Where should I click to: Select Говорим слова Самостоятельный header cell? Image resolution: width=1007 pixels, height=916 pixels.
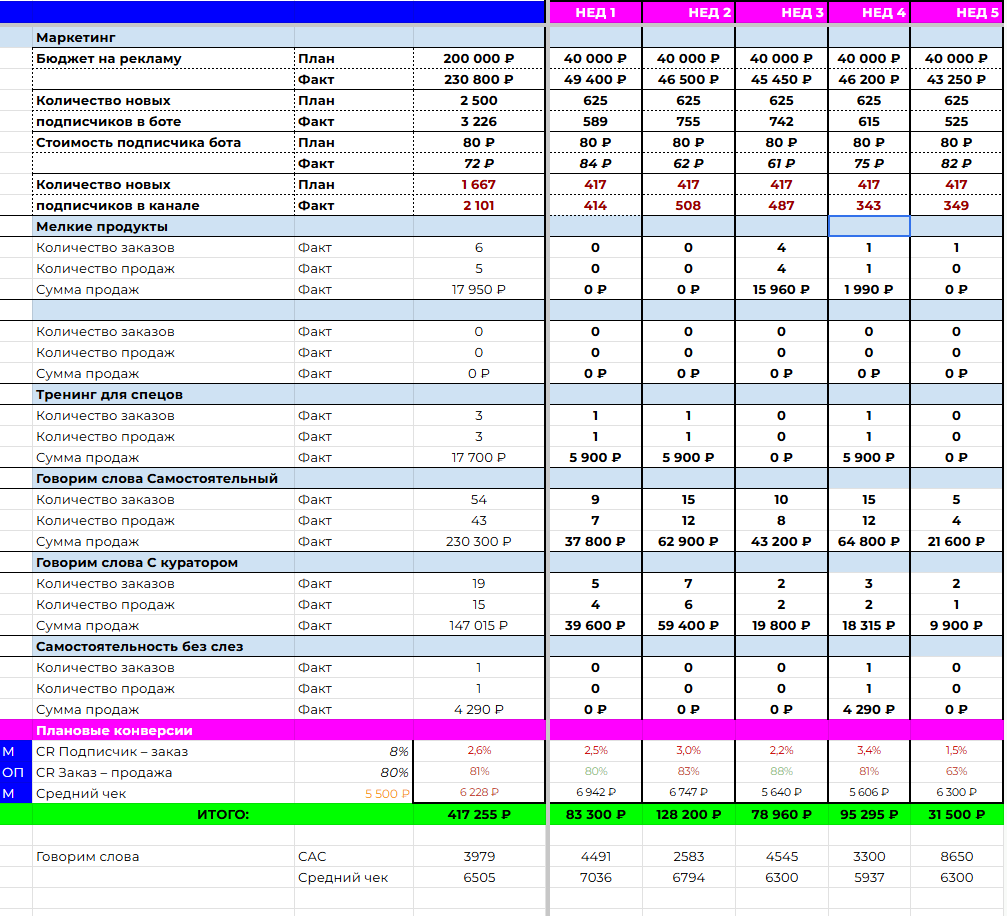point(163,479)
